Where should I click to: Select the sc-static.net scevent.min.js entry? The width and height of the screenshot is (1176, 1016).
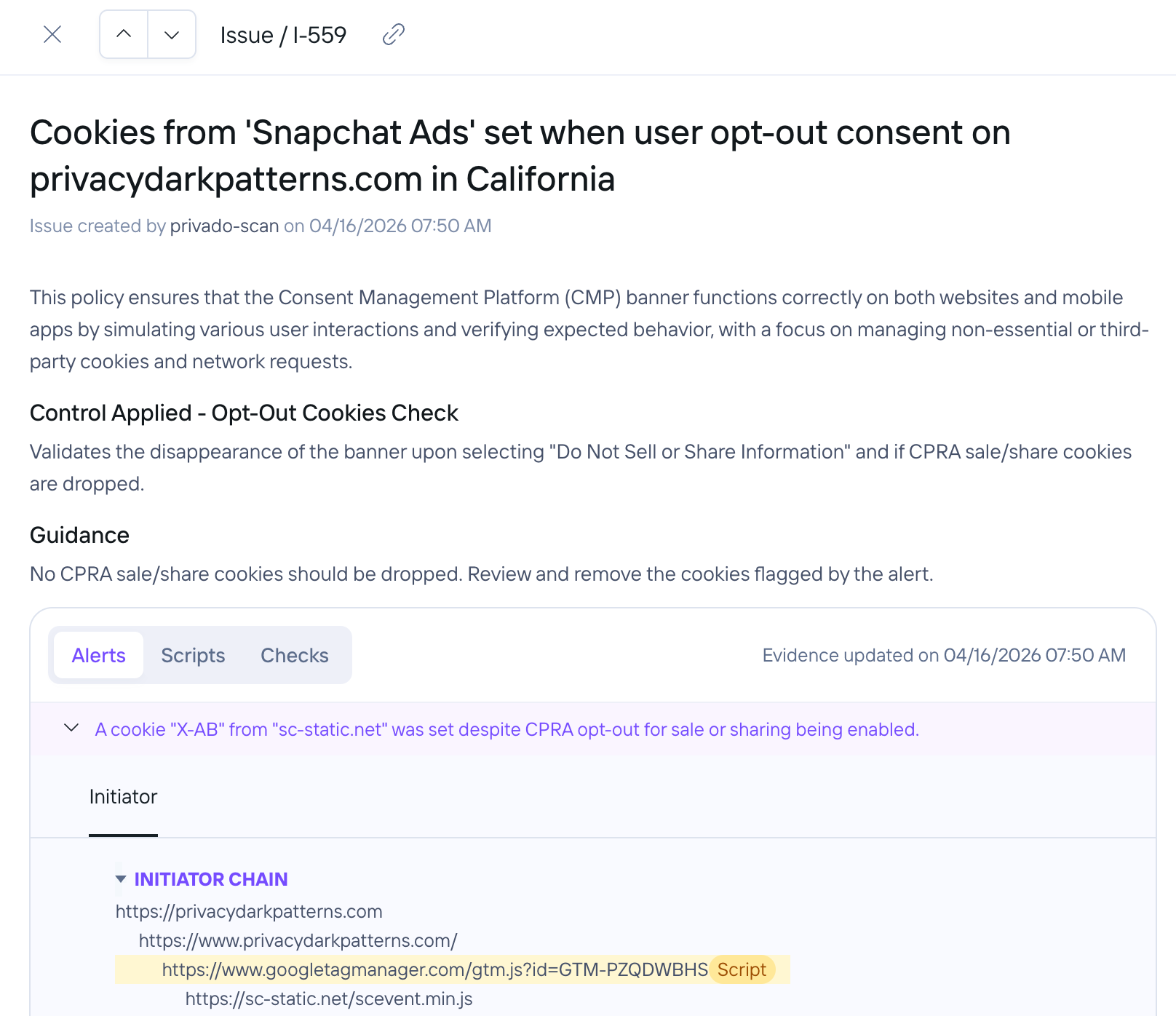click(x=329, y=999)
